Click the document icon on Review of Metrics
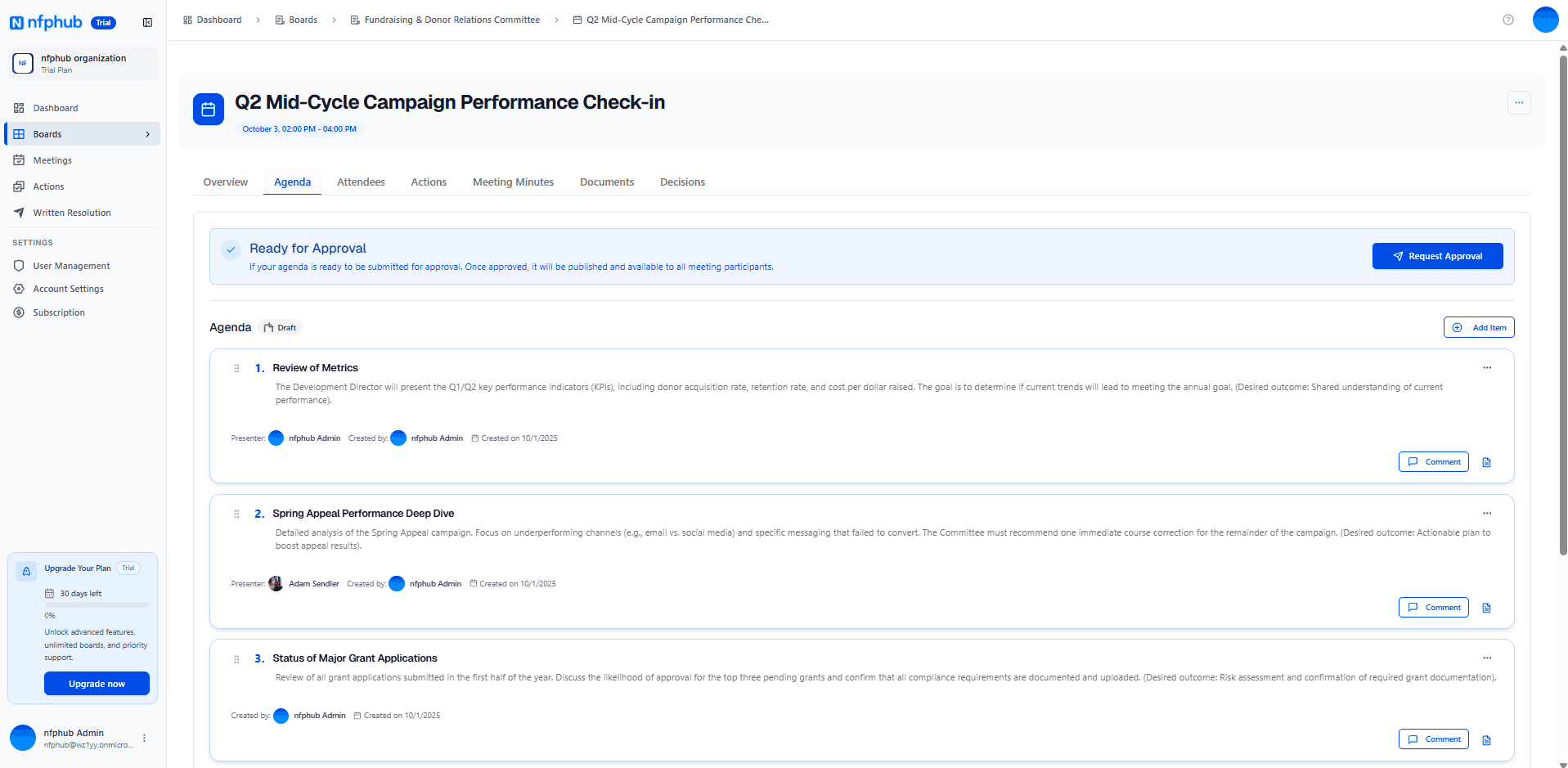1568x768 pixels. point(1486,462)
